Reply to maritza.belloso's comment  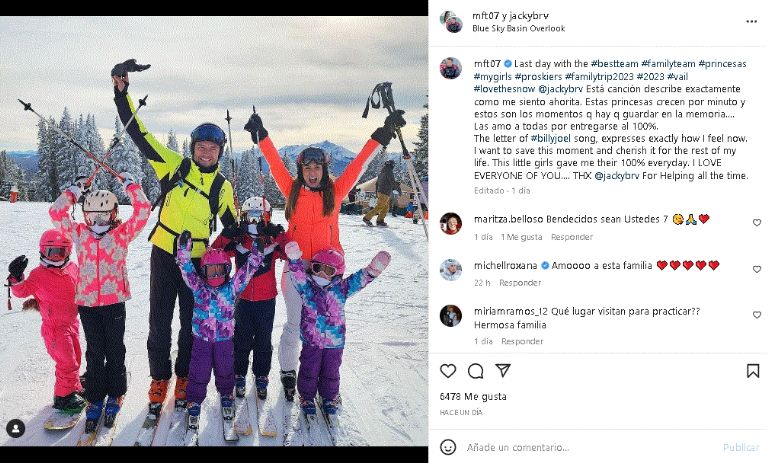coord(572,237)
